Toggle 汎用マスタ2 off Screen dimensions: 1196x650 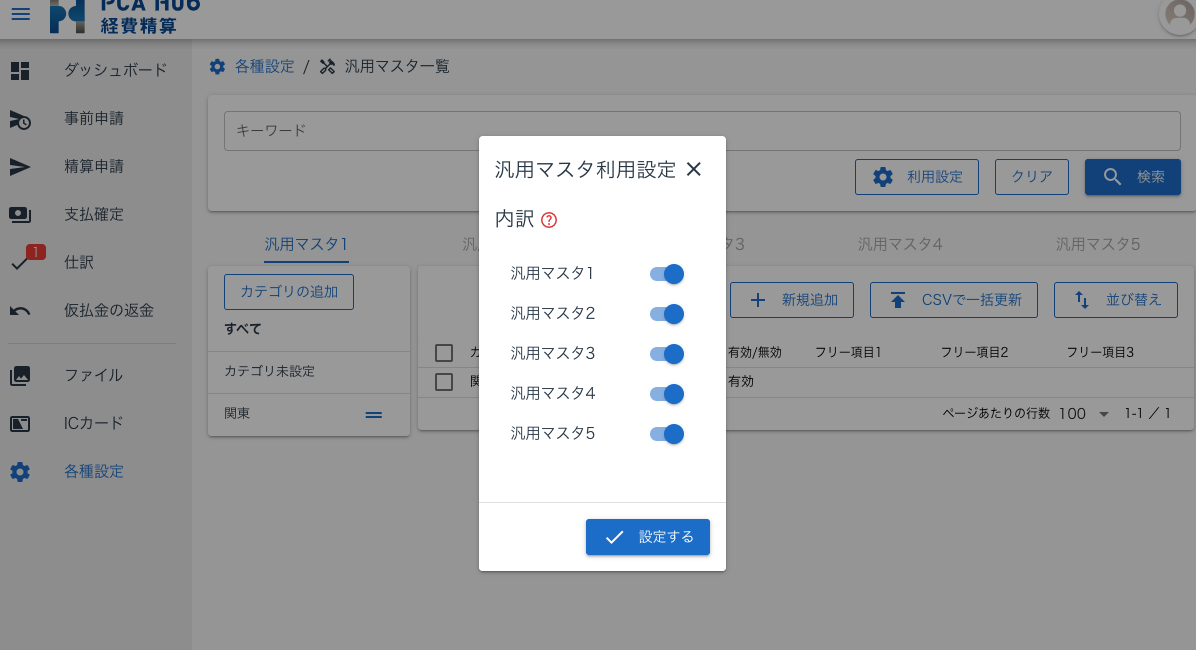665,313
